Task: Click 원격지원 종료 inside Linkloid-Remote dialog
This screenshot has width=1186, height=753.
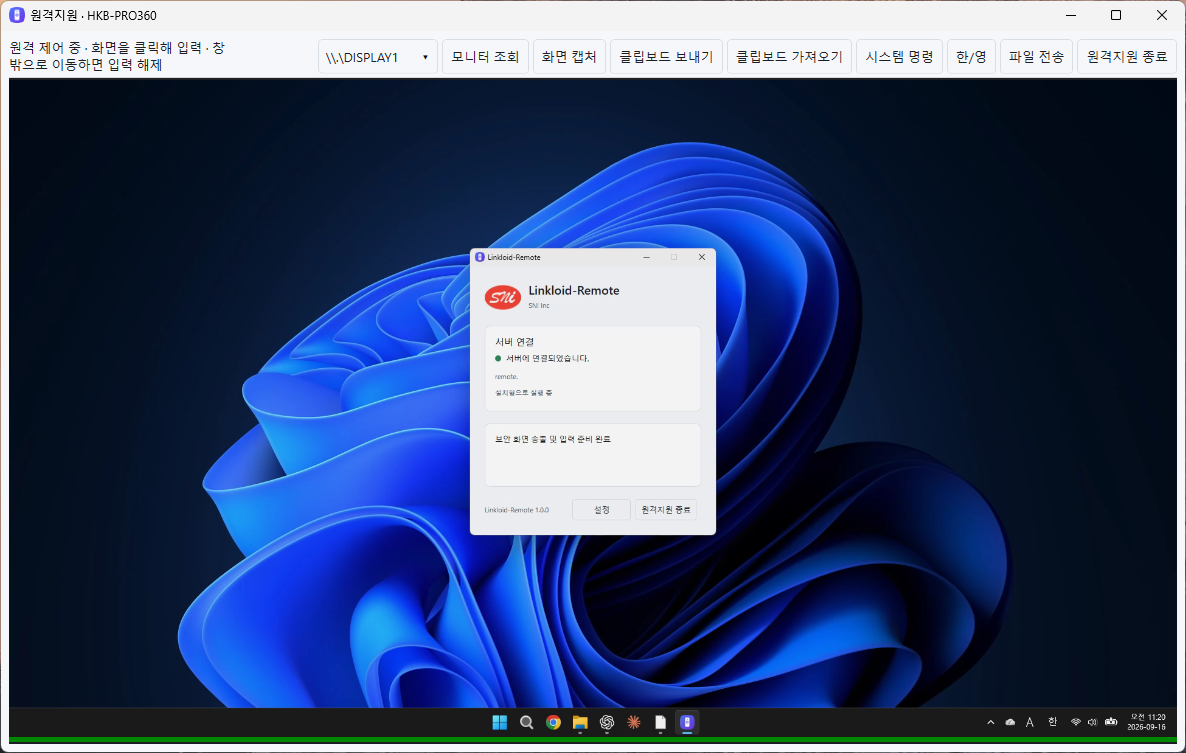Action: pos(666,510)
